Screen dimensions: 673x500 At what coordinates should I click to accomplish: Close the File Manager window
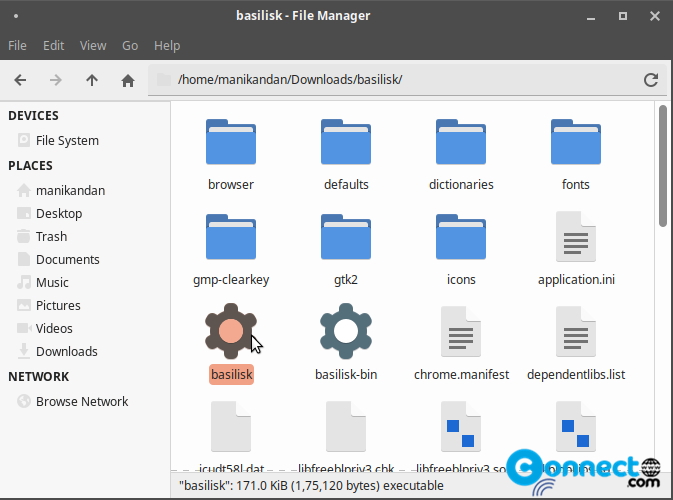pyautogui.click(x=655, y=16)
